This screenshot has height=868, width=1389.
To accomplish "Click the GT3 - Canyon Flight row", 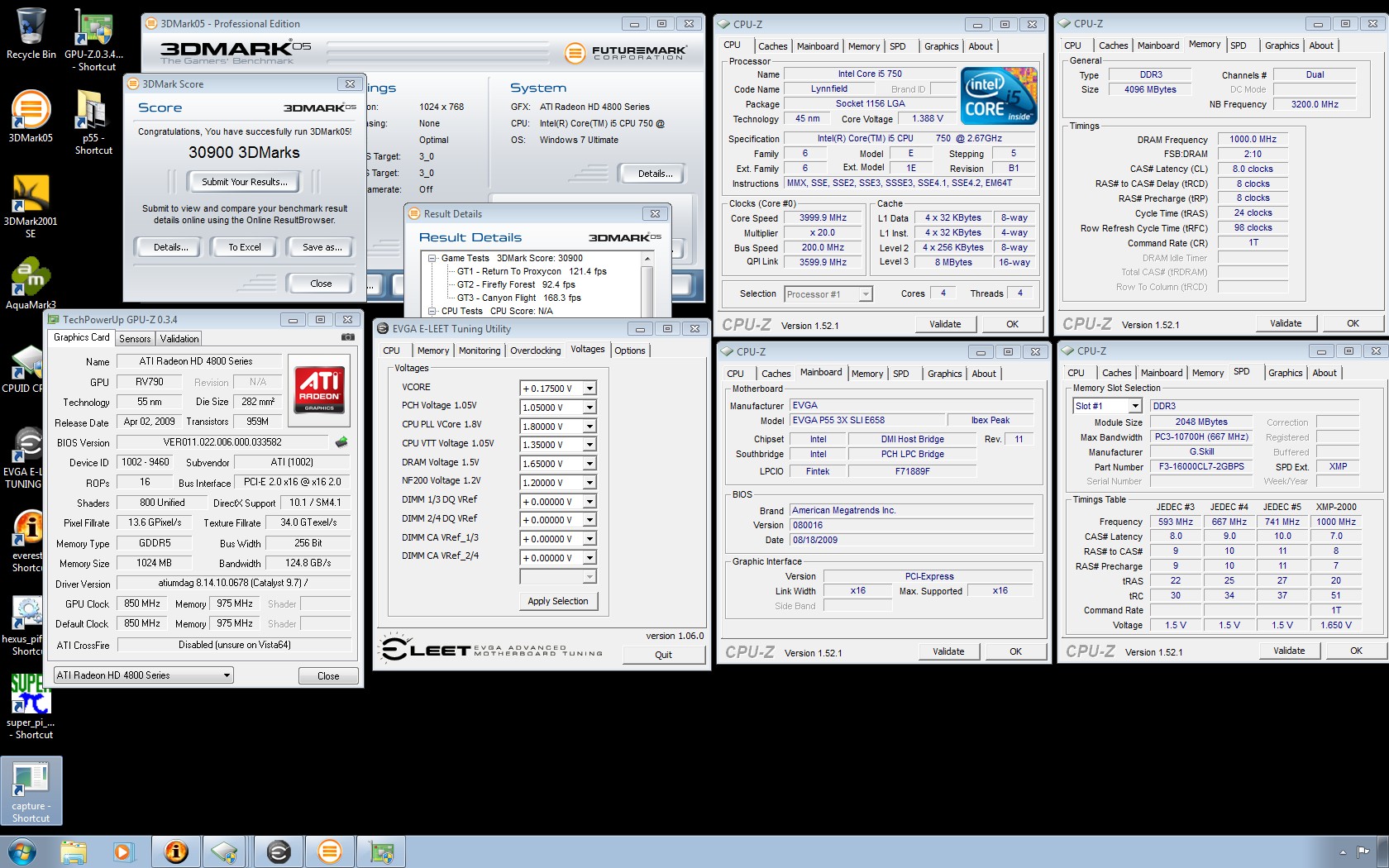I will coord(518,298).
